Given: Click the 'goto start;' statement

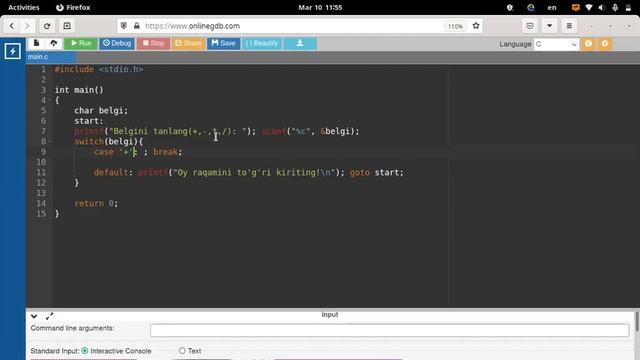Looking at the screenshot, I should coord(376,172).
